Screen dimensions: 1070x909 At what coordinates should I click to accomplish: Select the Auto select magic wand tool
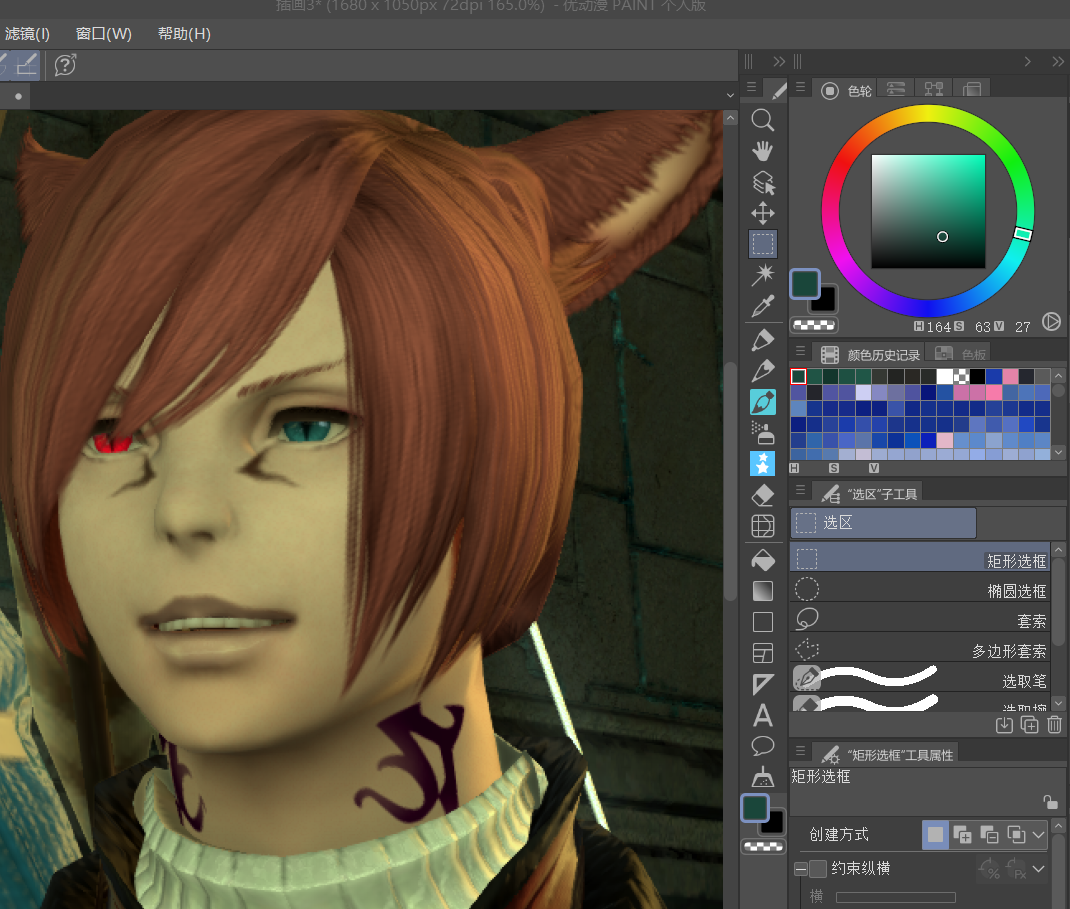click(x=762, y=274)
